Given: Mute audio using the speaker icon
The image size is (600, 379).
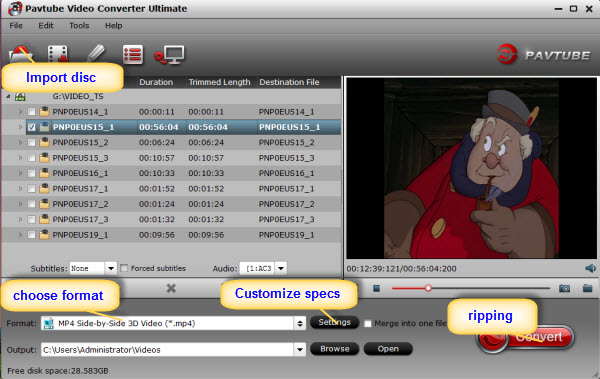Looking at the screenshot, I should coord(590,268).
